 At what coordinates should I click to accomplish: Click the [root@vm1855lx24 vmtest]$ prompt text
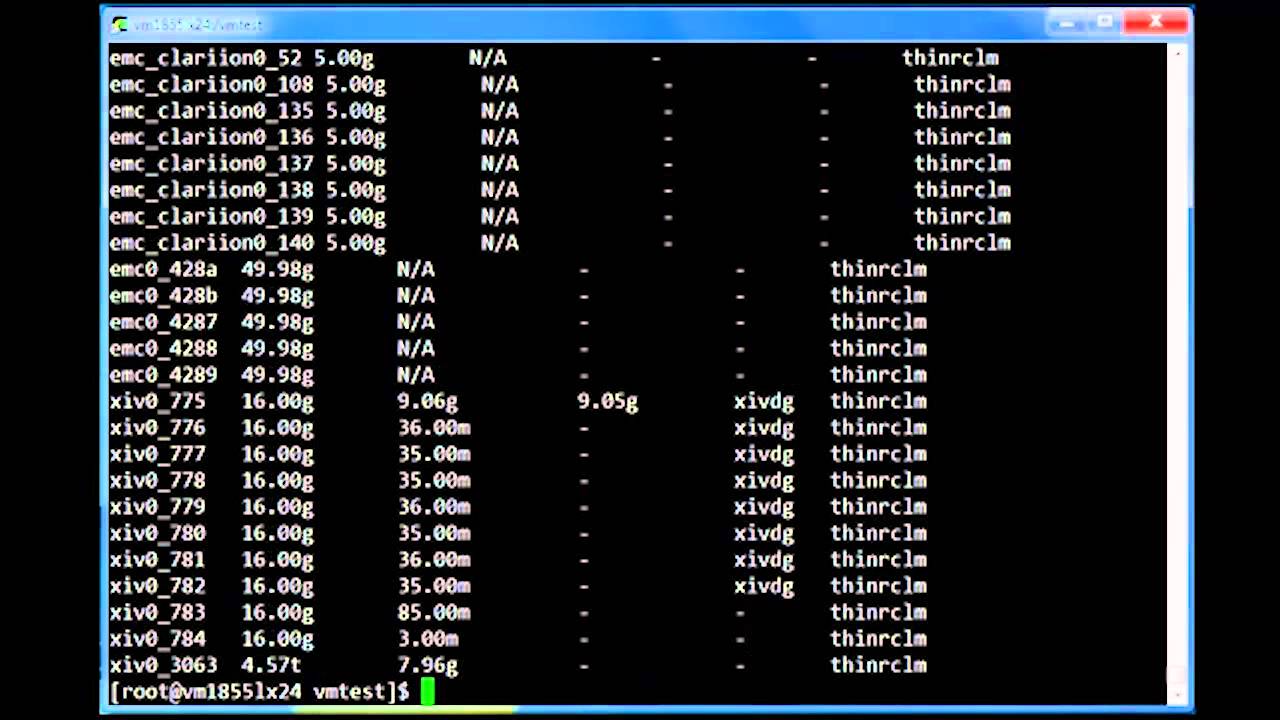coord(260,692)
